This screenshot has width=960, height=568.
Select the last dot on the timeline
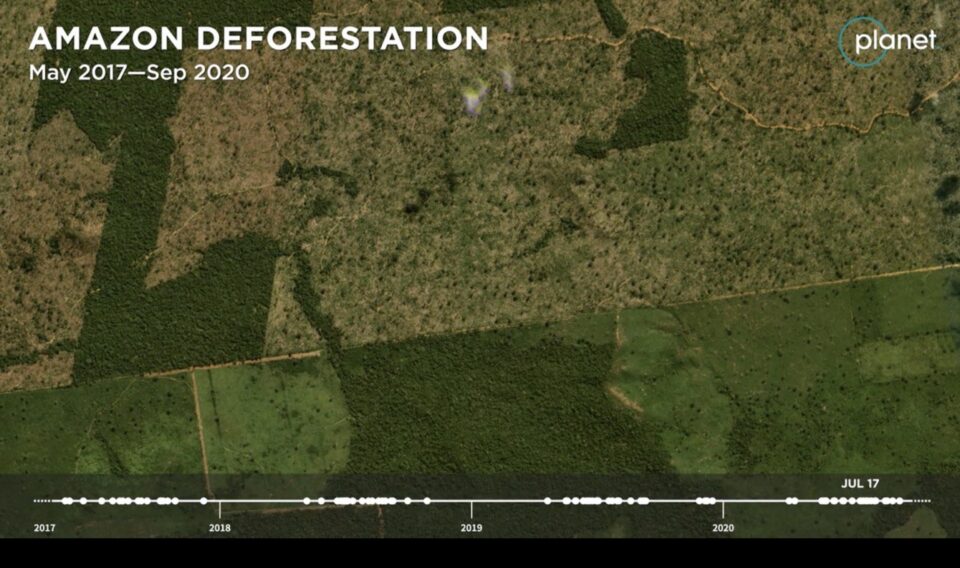(900, 500)
